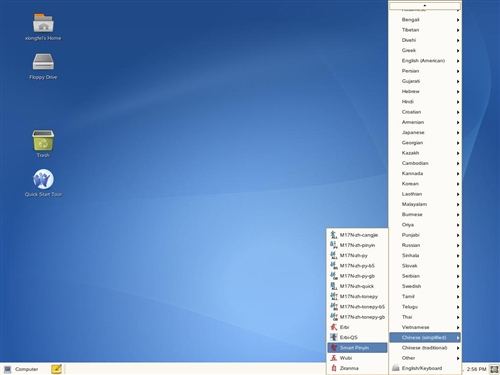This screenshot has height=375, width=500.
Task: Open the Computer main menu button
Action: [x=21, y=369]
